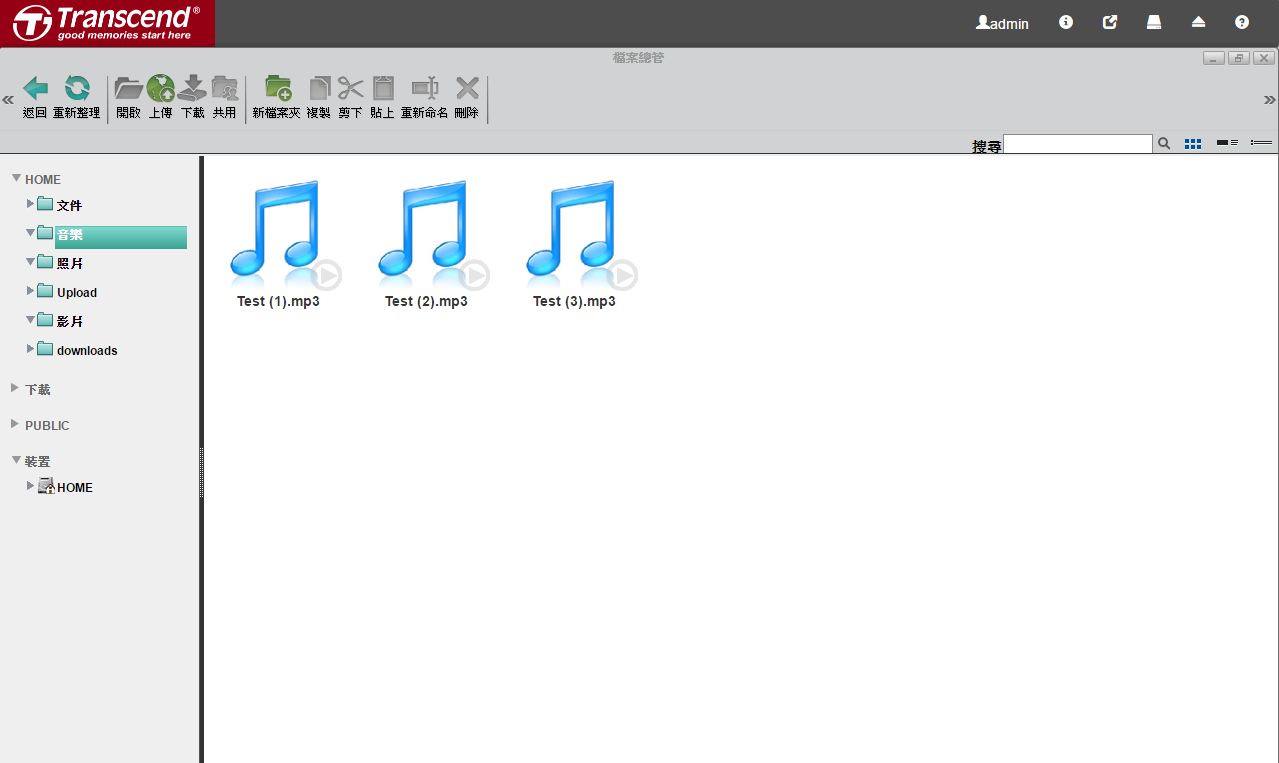The height and width of the screenshot is (763, 1279).
Task: Switch to thumbnail grid view
Action: 1193,144
